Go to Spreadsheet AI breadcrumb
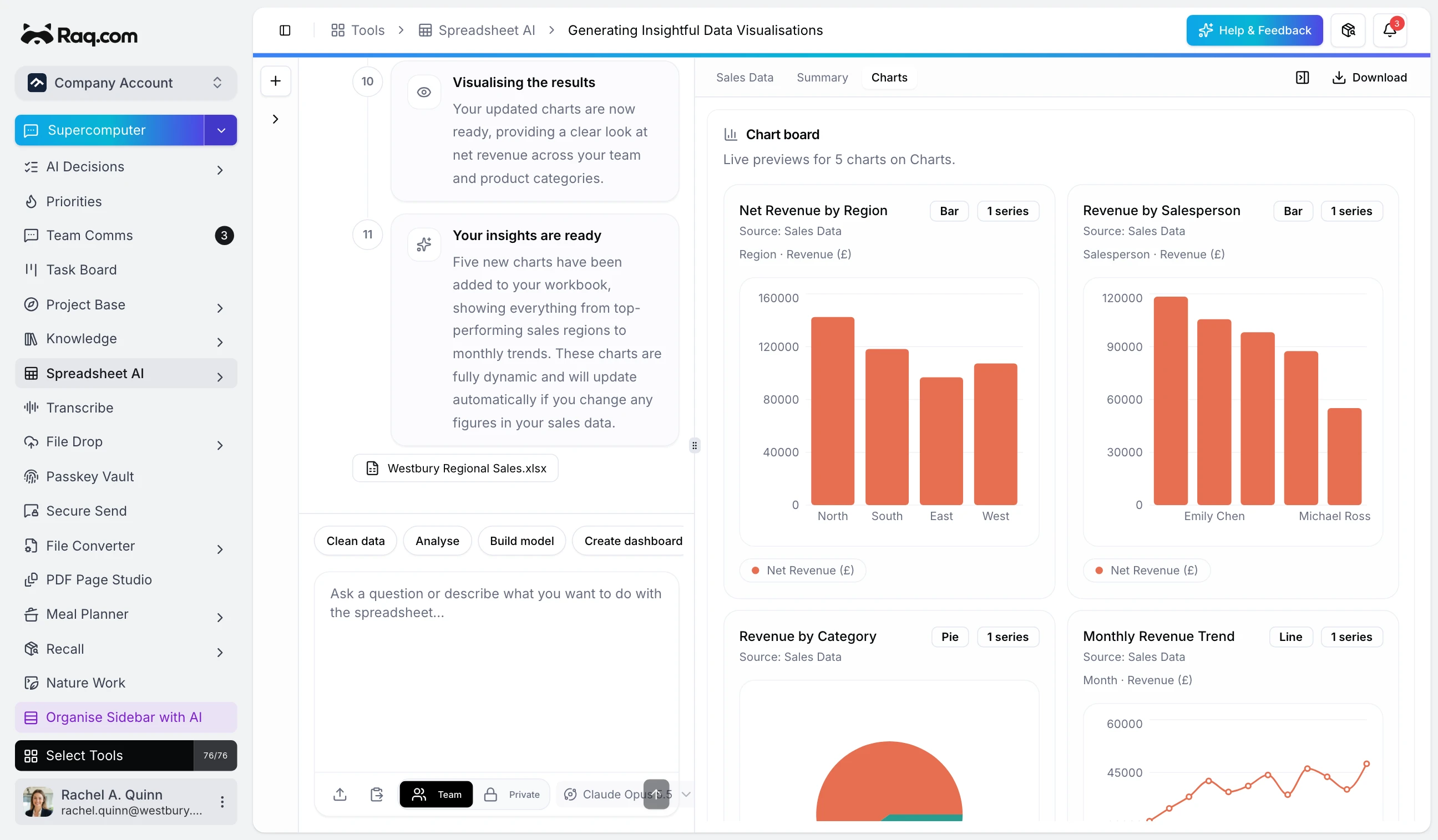Screen dimensions: 1438x840 477,30
